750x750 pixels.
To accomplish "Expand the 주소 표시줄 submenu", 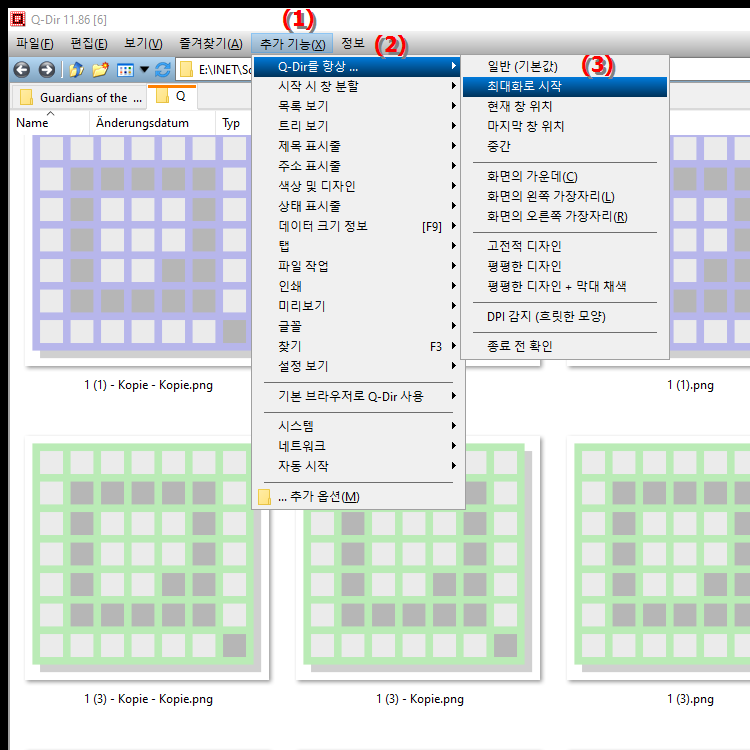I will pos(357,166).
